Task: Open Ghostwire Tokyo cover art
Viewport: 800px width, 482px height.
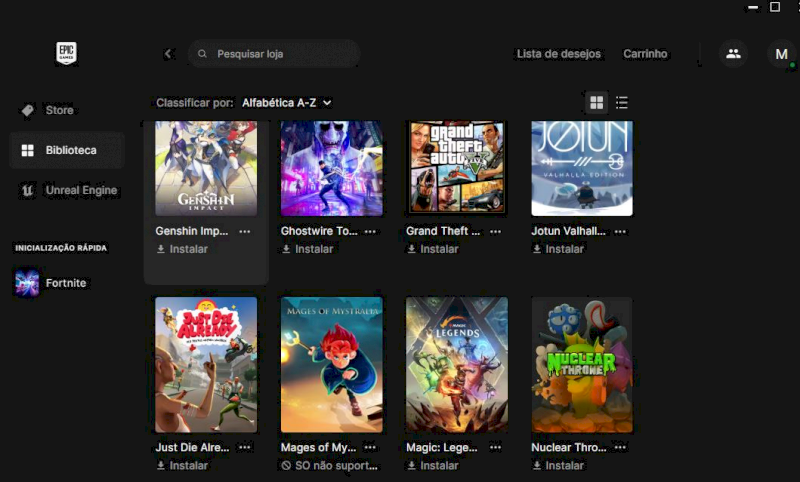Action: click(x=332, y=168)
